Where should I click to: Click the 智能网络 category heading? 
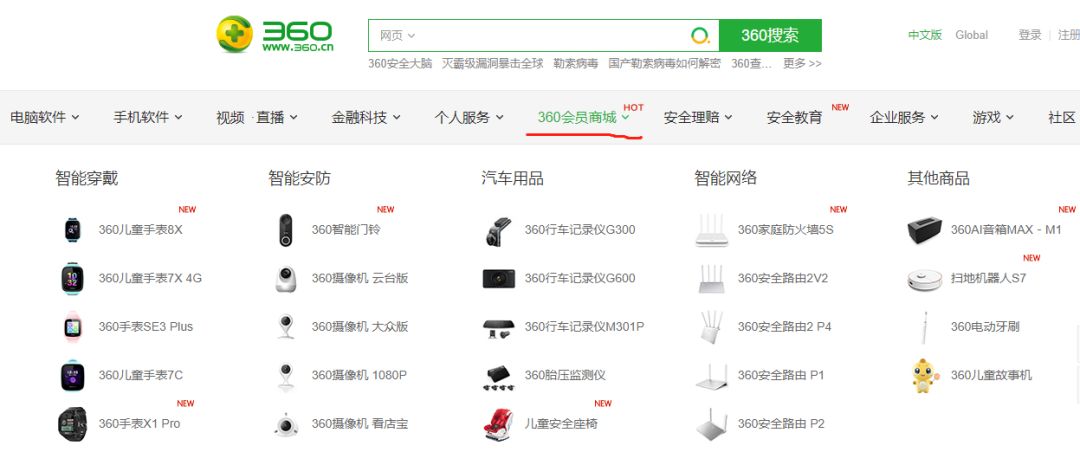coord(725,178)
